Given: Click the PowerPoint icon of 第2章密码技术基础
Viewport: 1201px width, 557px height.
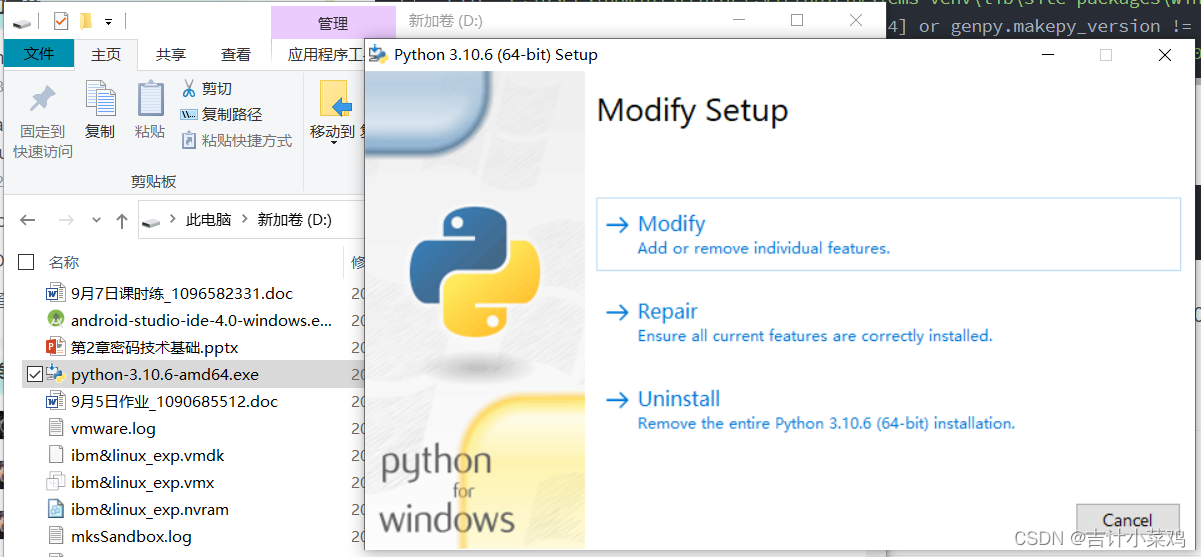Looking at the screenshot, I should 55,347.
